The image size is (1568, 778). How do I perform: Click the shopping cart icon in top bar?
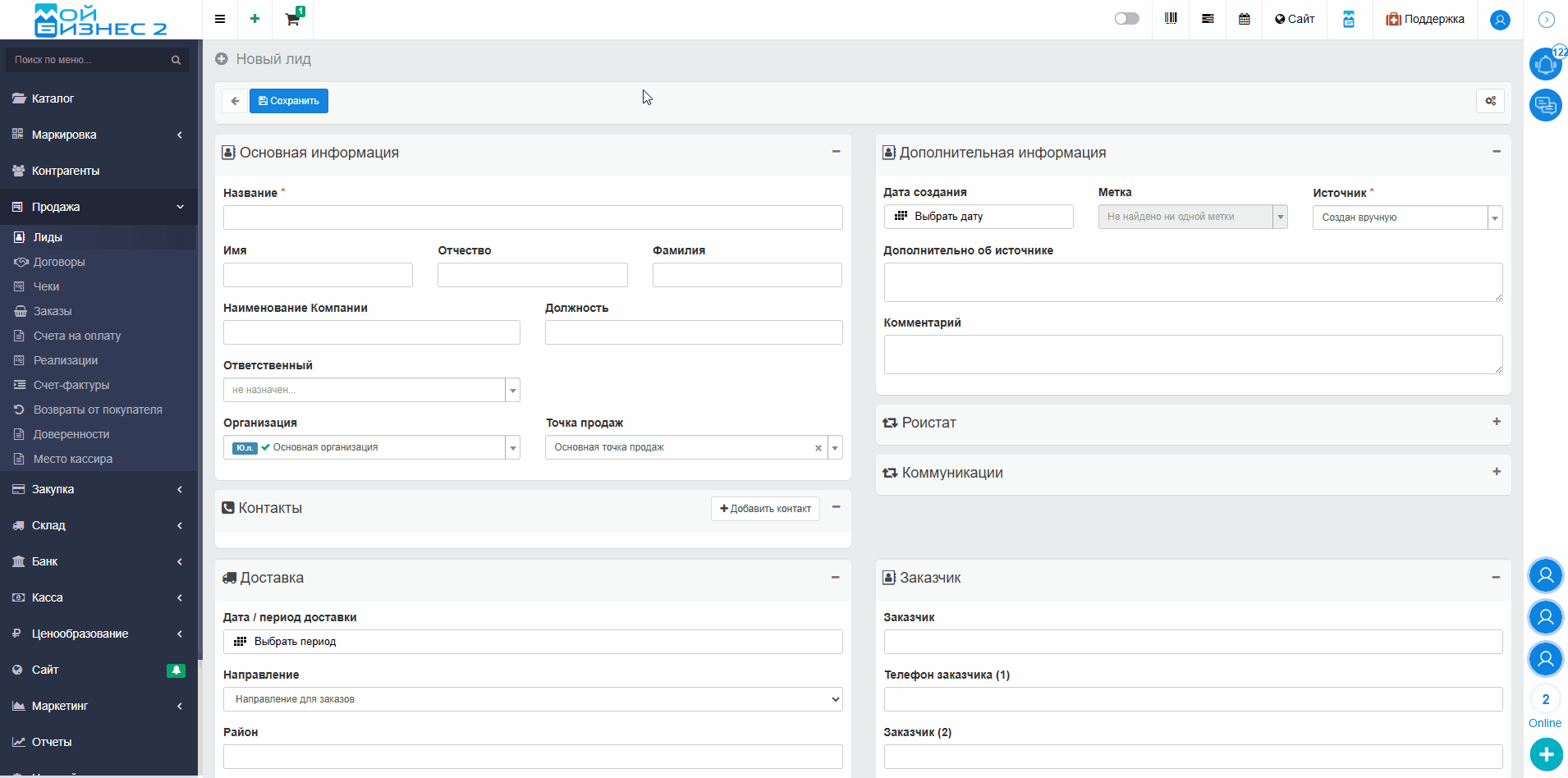click(x=292, y=19)
